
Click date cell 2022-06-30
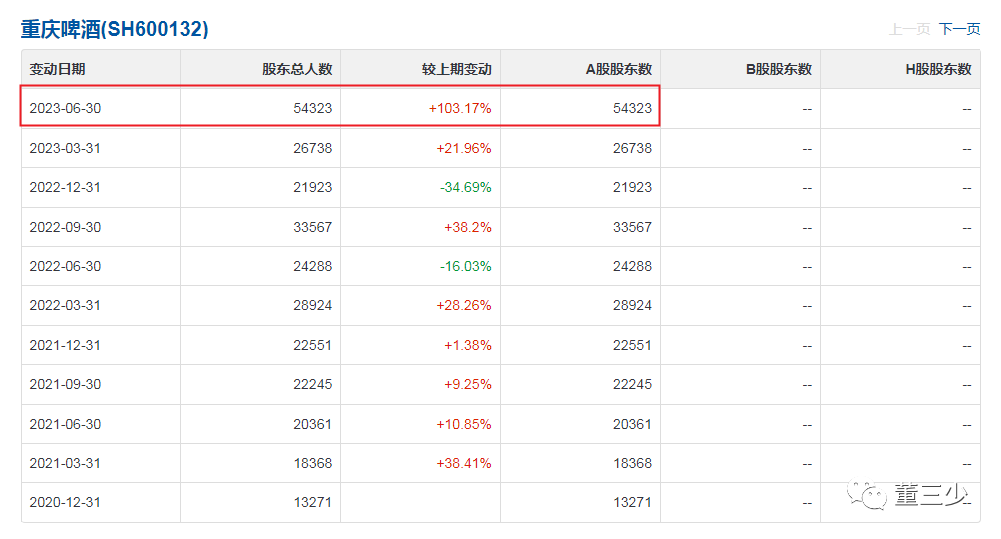click(x=65, y=266)
